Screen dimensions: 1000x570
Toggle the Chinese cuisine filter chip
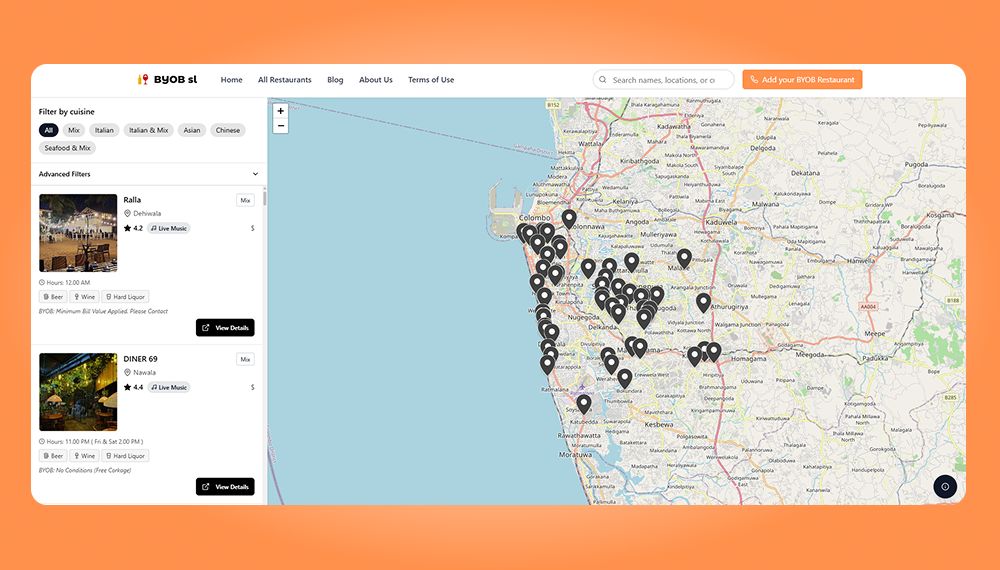pyautogui.click(x=227, y=130)
